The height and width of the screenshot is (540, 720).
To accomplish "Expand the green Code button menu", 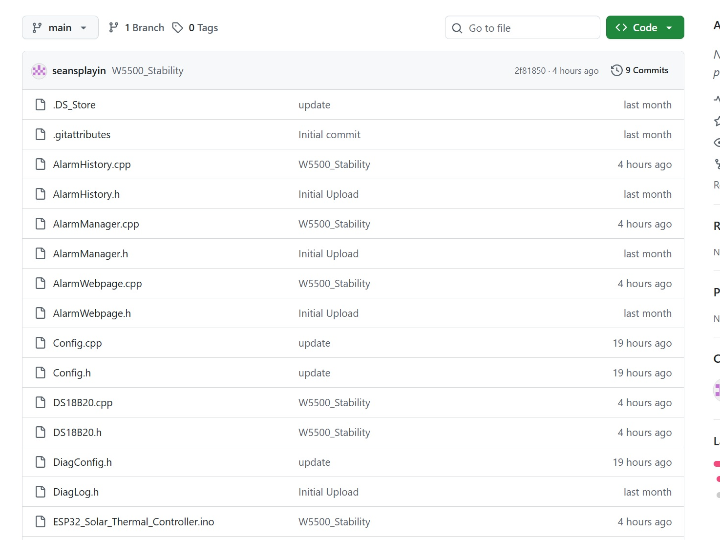I will pyautogui.click(x=644, y=28).
